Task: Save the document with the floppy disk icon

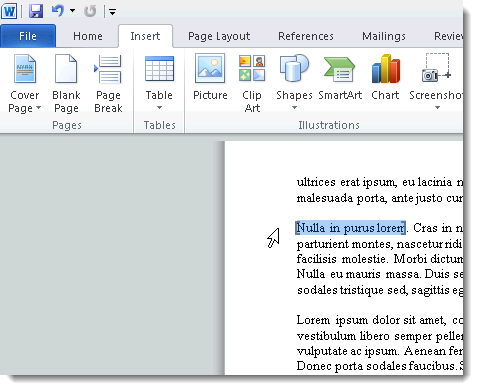Action: tap(36, 11)
